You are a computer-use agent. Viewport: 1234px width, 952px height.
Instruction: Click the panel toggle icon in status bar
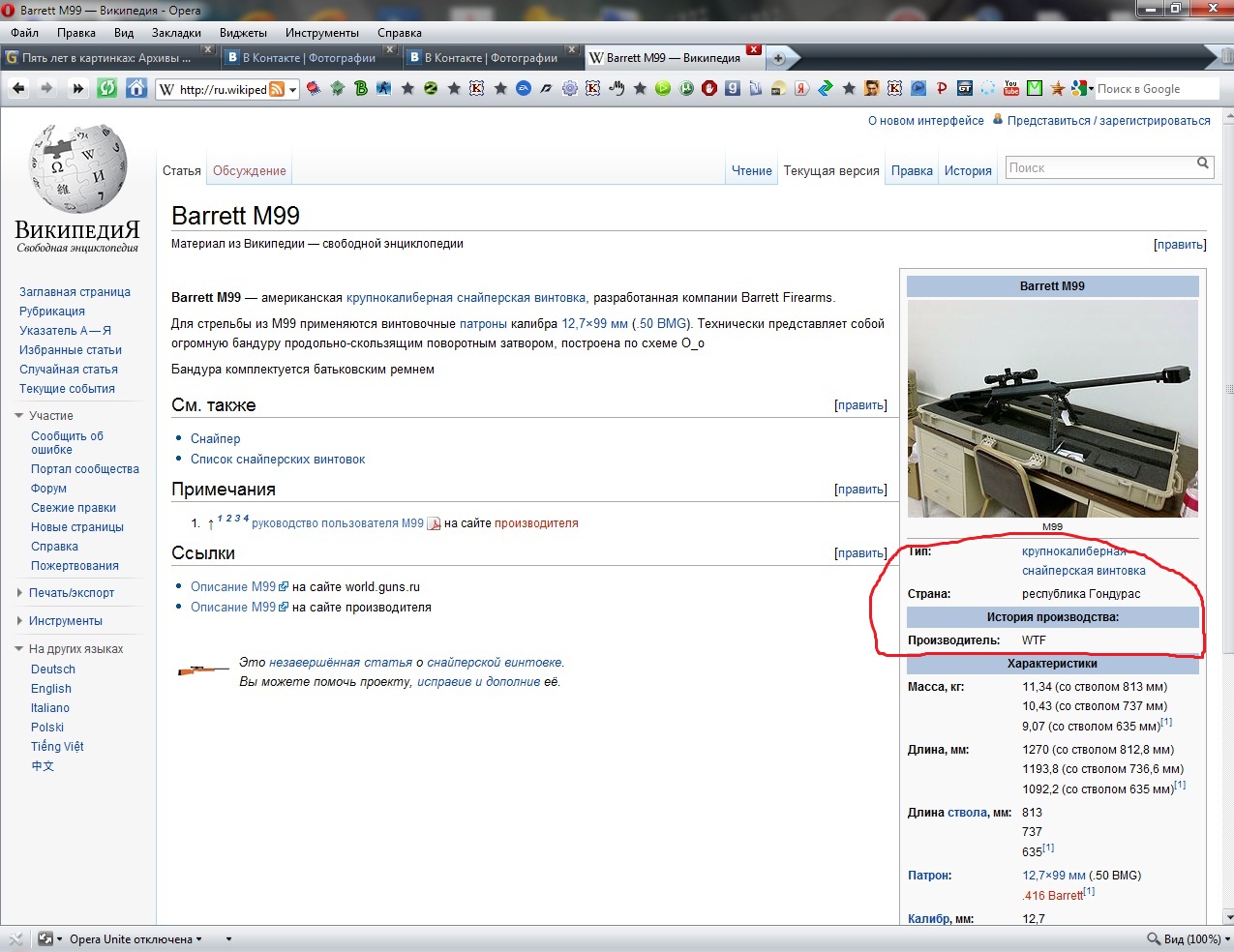click(15, 938)
